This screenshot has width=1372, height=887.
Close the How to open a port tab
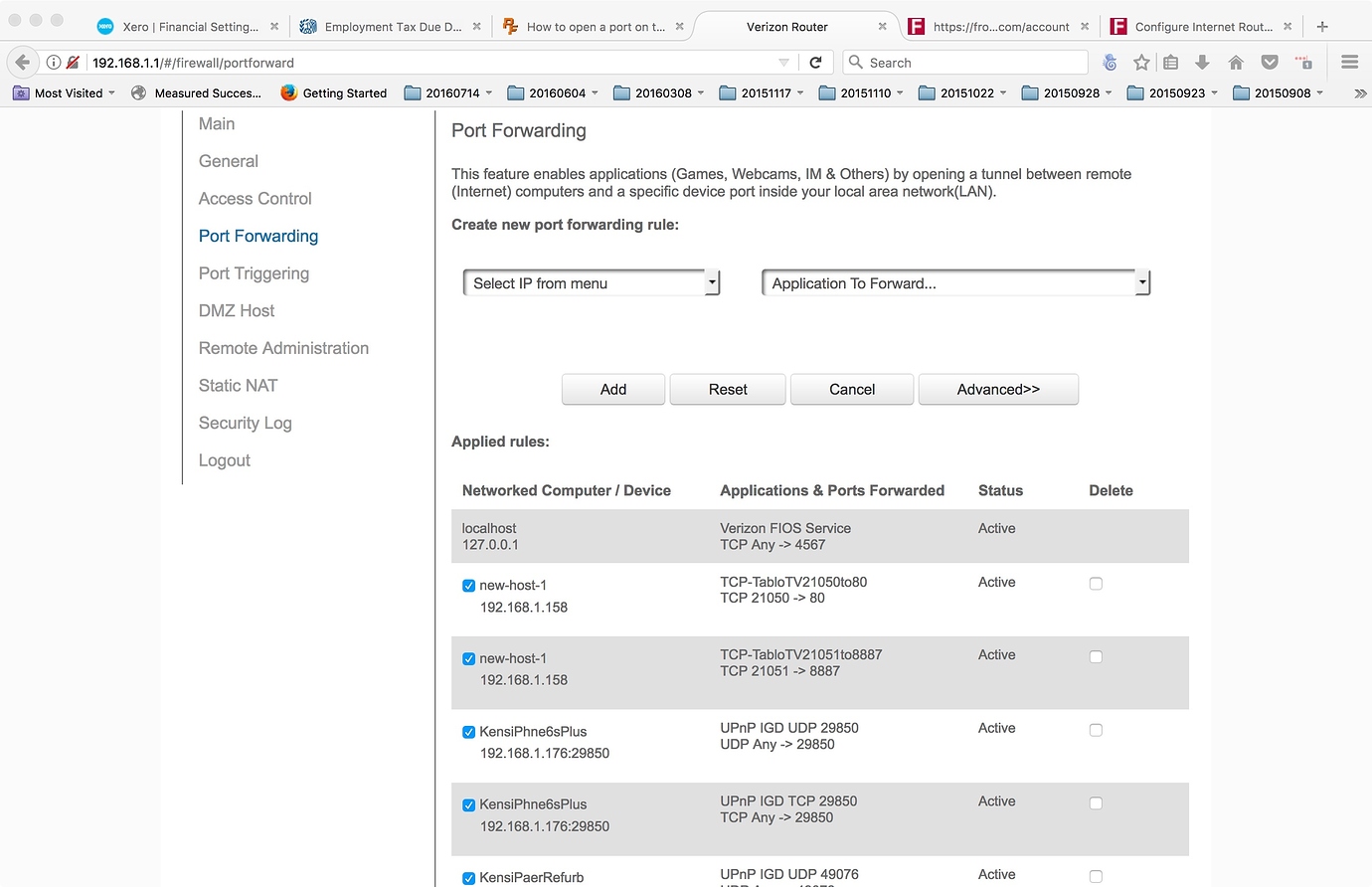[679, 27]
